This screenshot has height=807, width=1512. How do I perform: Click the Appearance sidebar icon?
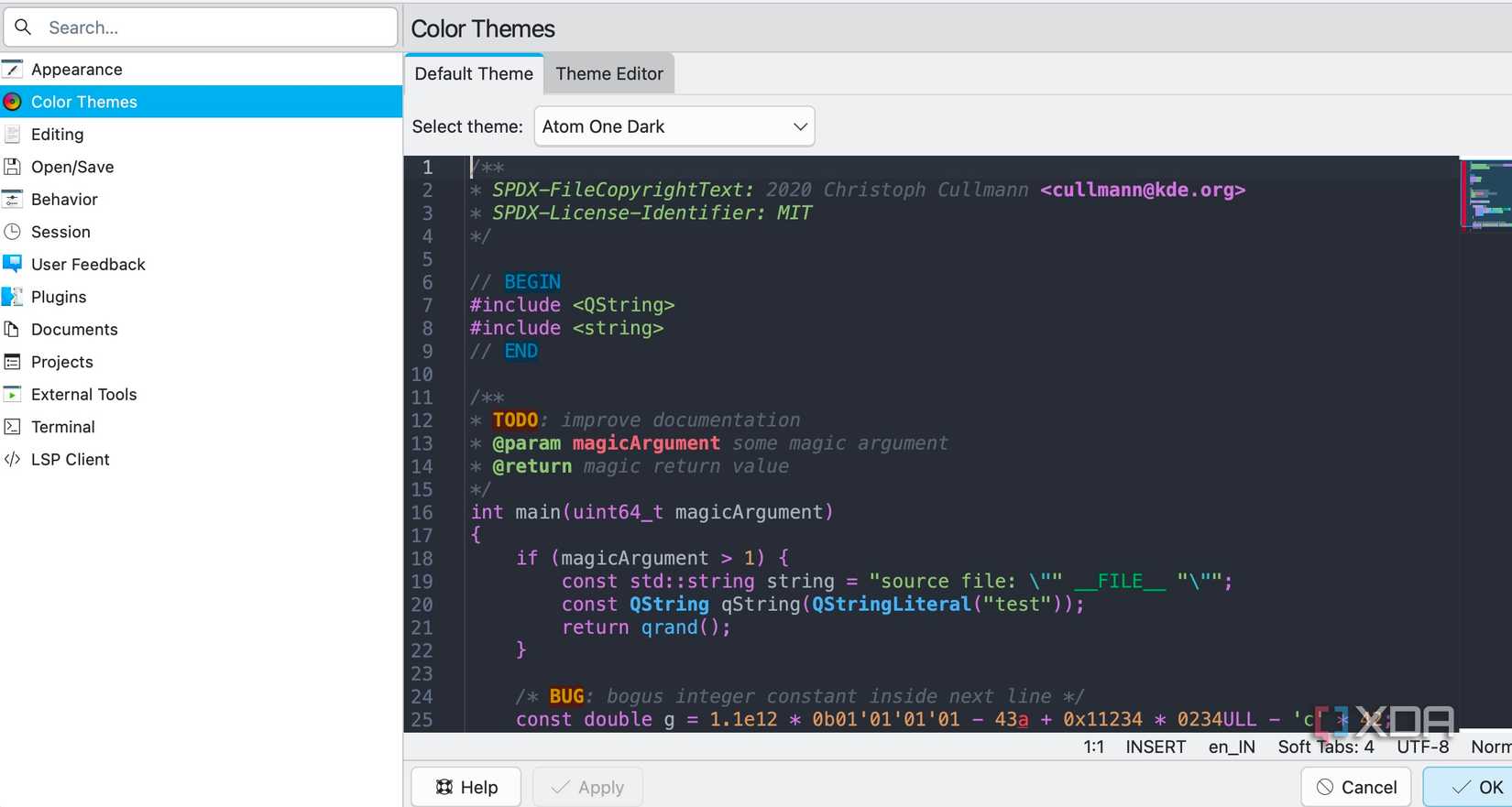12,70
